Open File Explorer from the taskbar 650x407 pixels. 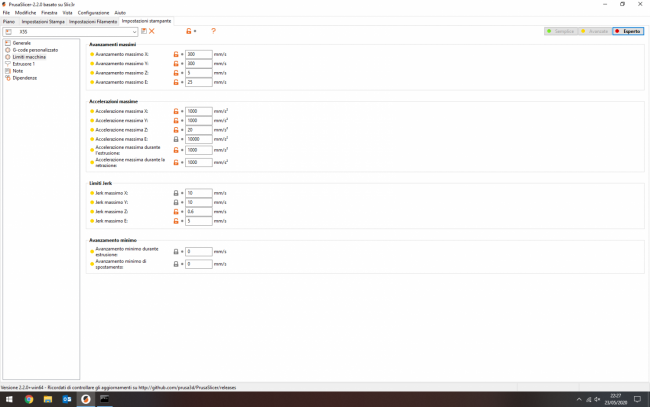48,399
